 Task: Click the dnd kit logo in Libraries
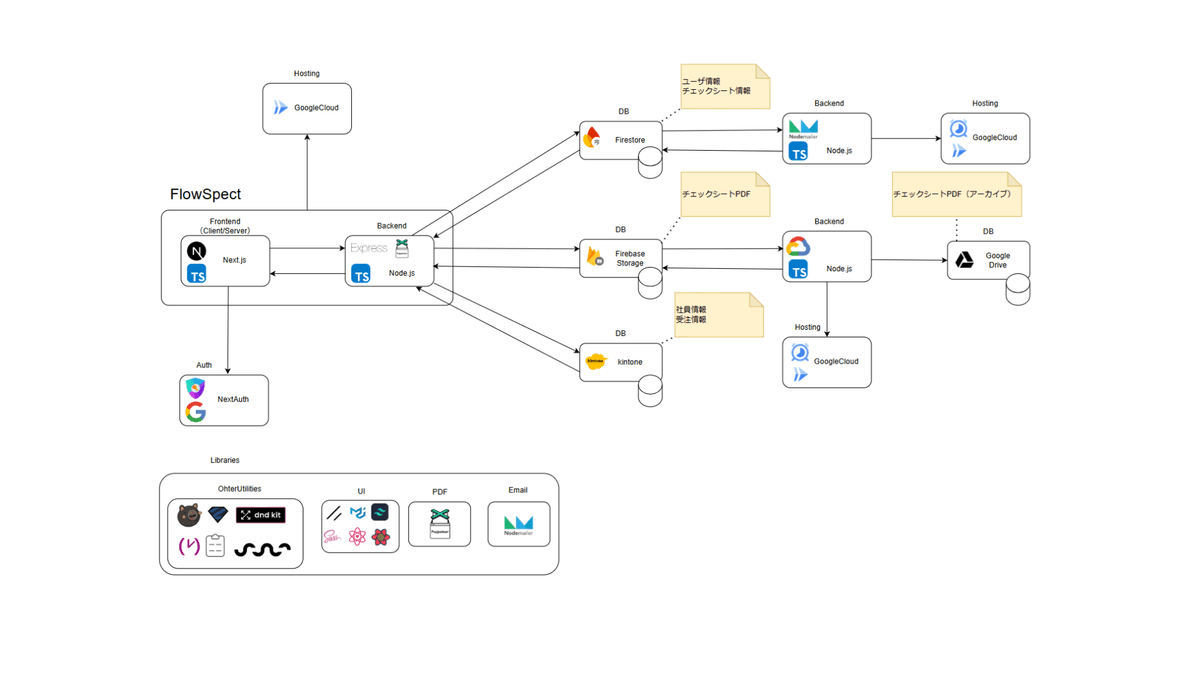pyautogui.click(x=261, y=515)
